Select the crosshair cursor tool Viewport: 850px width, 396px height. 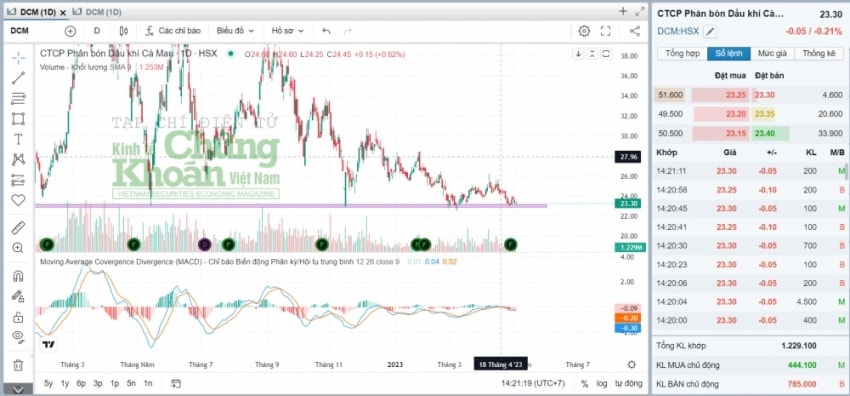pos(18,57)
